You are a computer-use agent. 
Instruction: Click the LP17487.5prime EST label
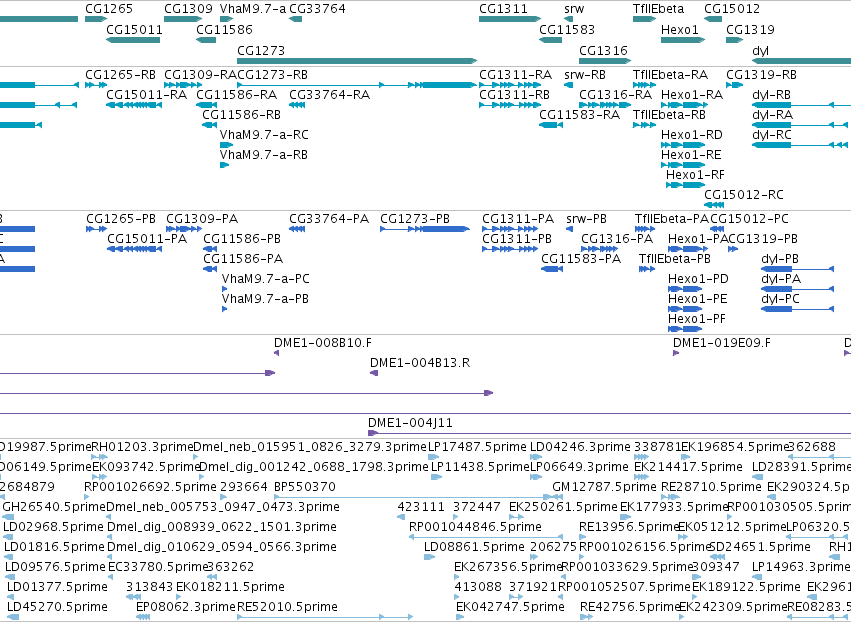(478, 447)
